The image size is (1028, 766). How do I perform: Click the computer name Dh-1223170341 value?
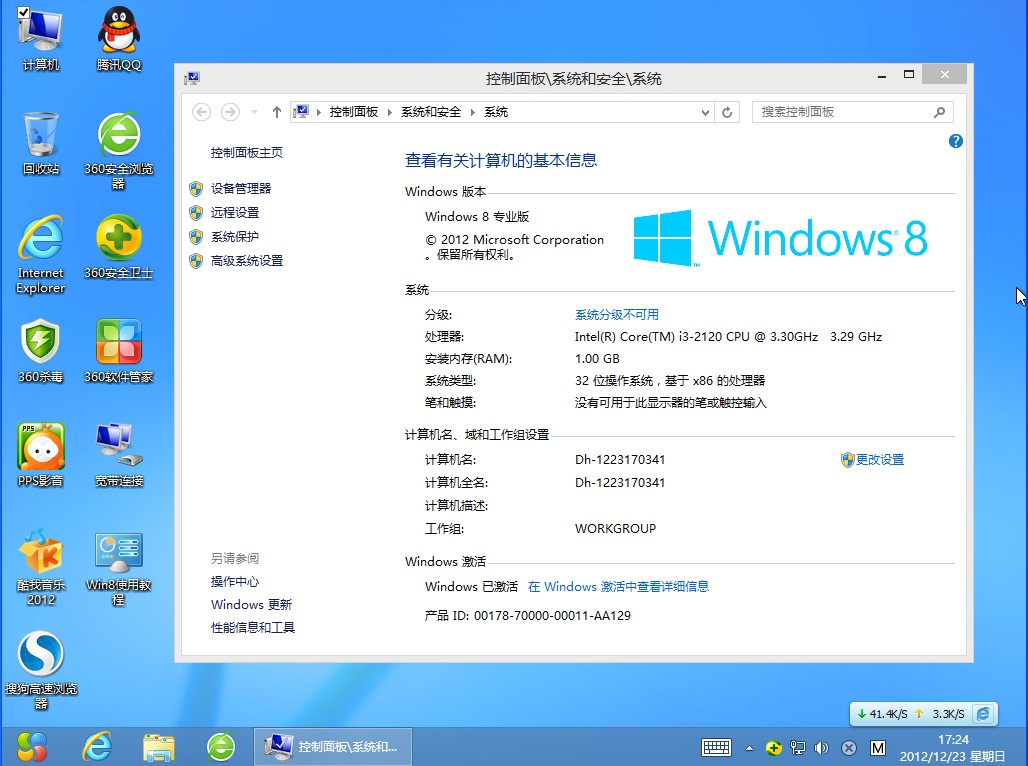(x=620, y=460)
